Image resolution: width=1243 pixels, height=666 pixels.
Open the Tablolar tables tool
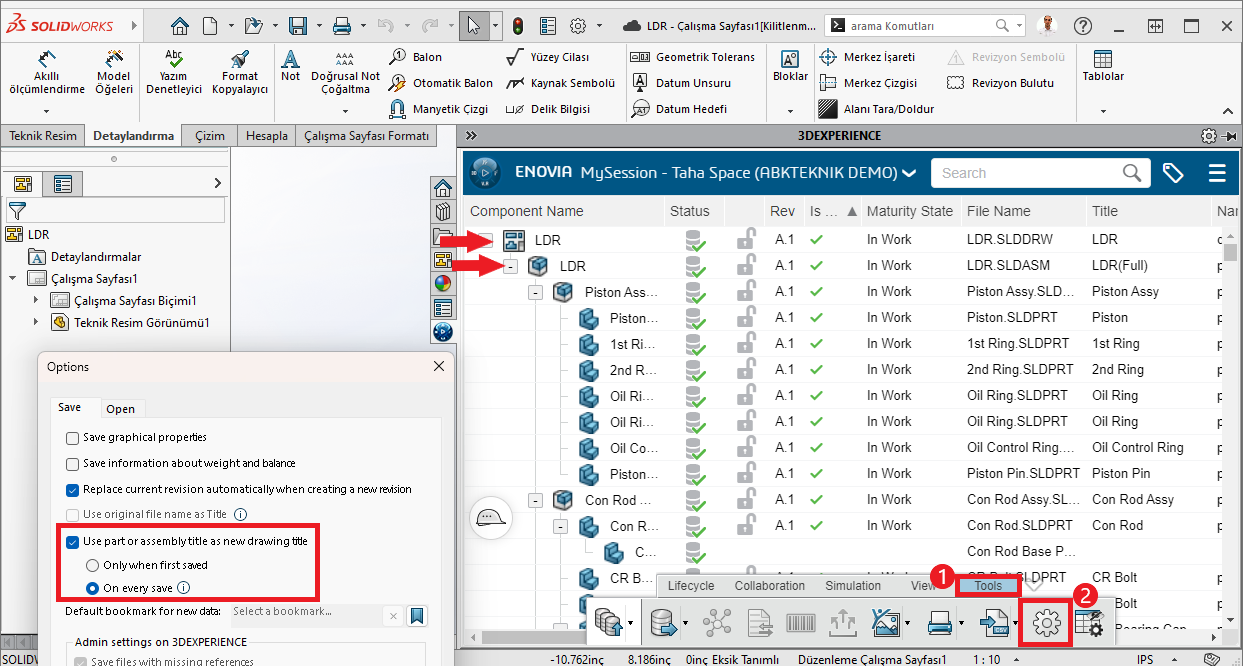point(1103,66)
